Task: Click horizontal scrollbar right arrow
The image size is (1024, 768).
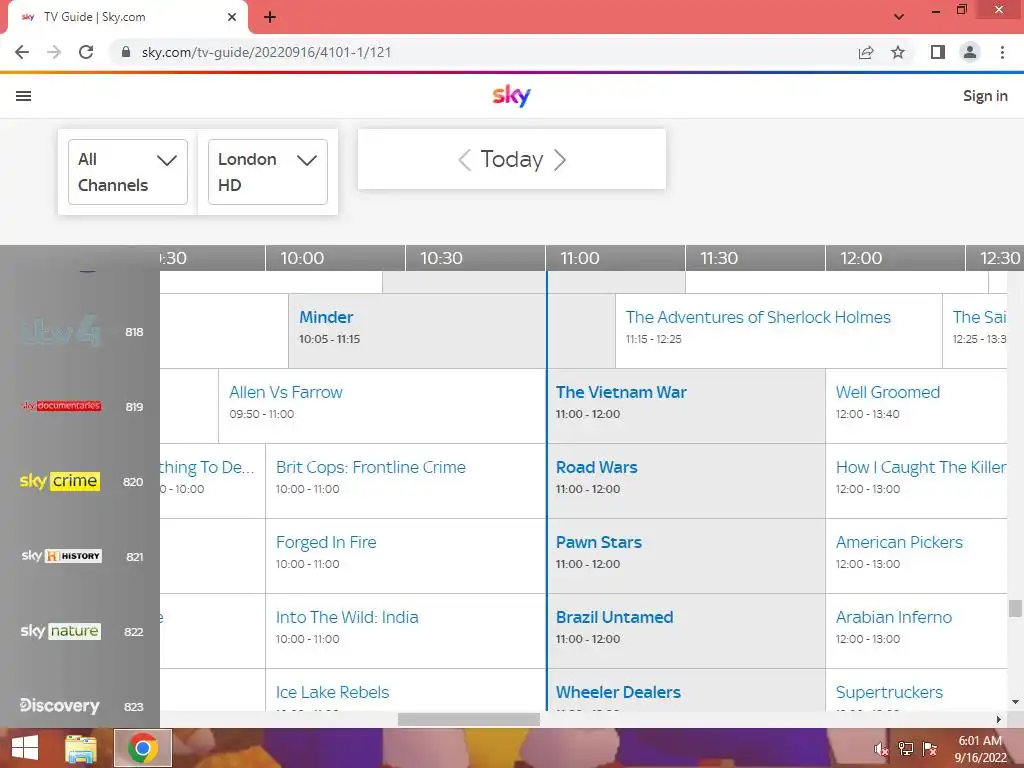Action: (x=999, y=719)
